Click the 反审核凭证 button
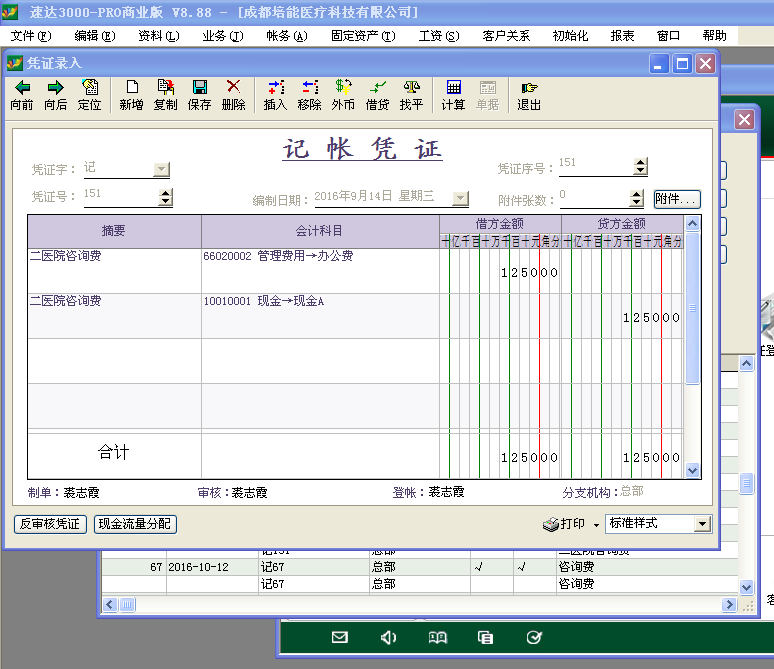 pyautogui.click(x=50, y=524)
